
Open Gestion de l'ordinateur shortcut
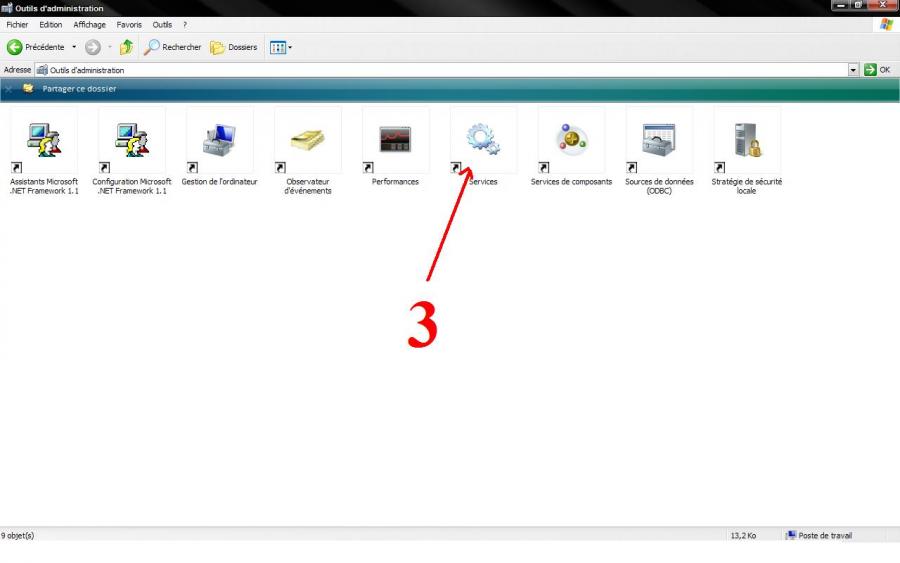[x=219, y=141]
